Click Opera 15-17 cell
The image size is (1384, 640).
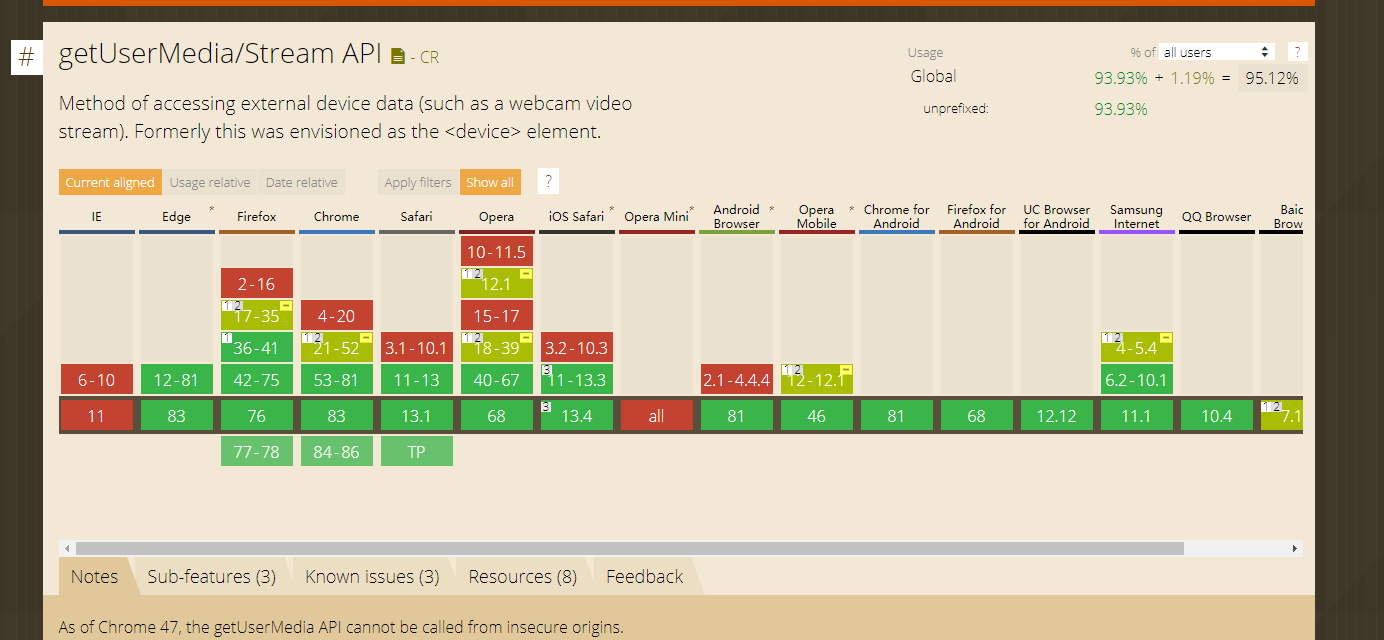tap(496, 315)
